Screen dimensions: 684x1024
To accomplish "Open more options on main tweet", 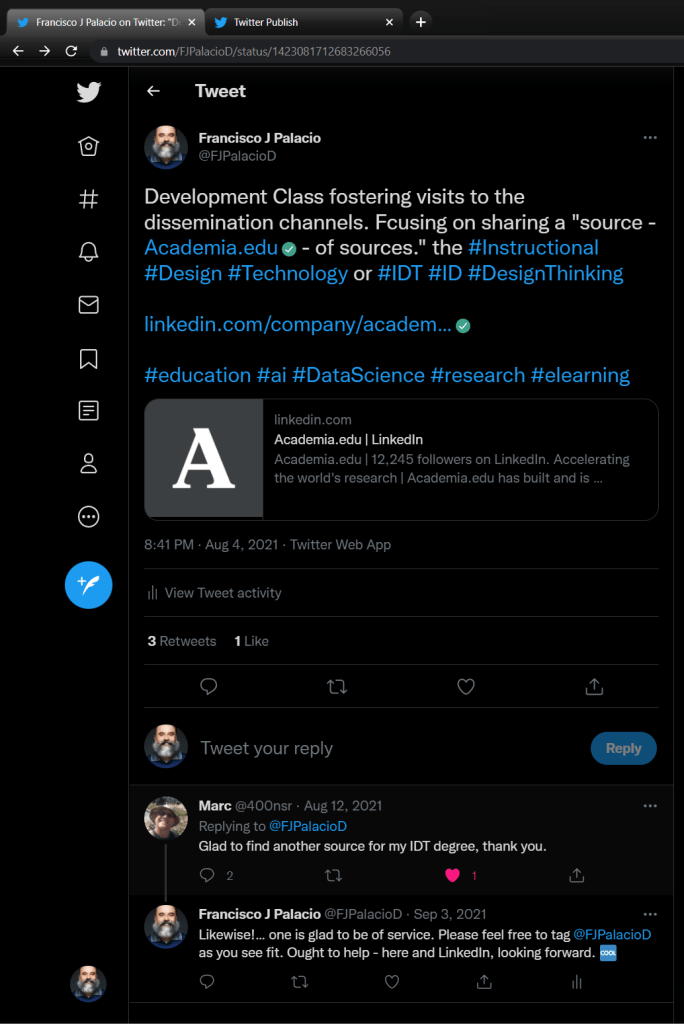I will coord(650,138).
